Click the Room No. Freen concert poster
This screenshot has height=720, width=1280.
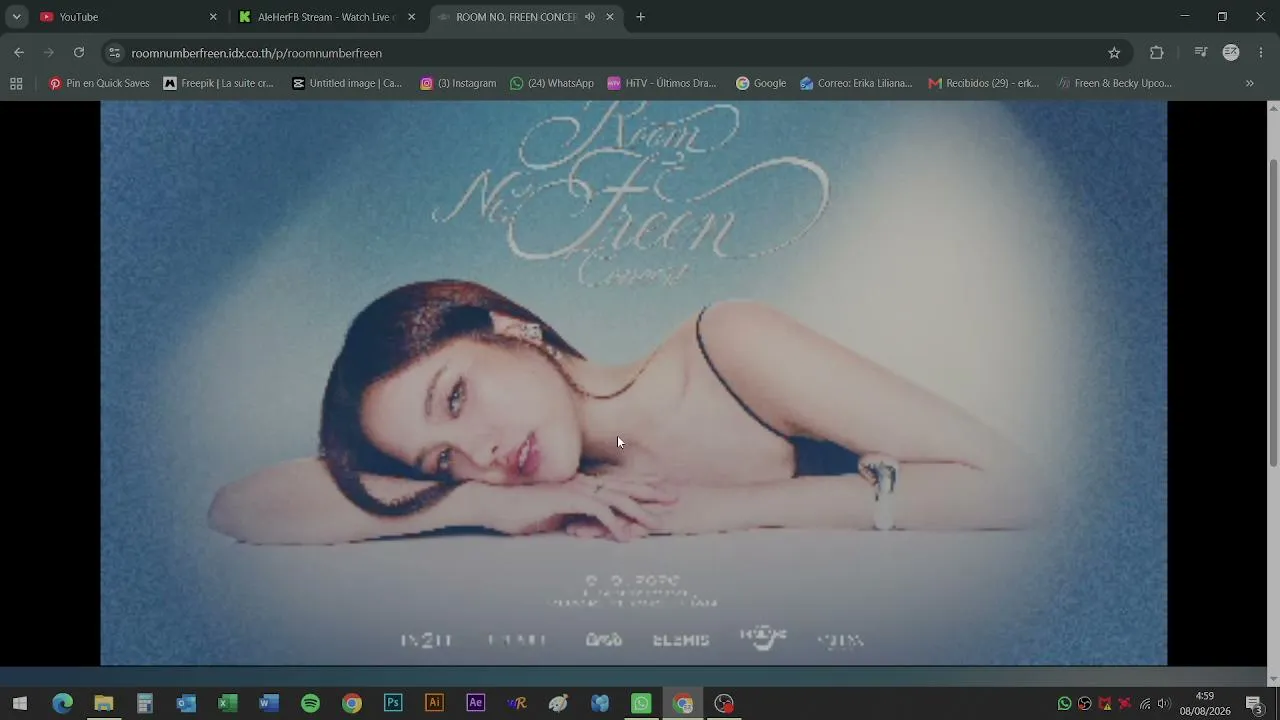pyautogui.click(x=633, y=383)
